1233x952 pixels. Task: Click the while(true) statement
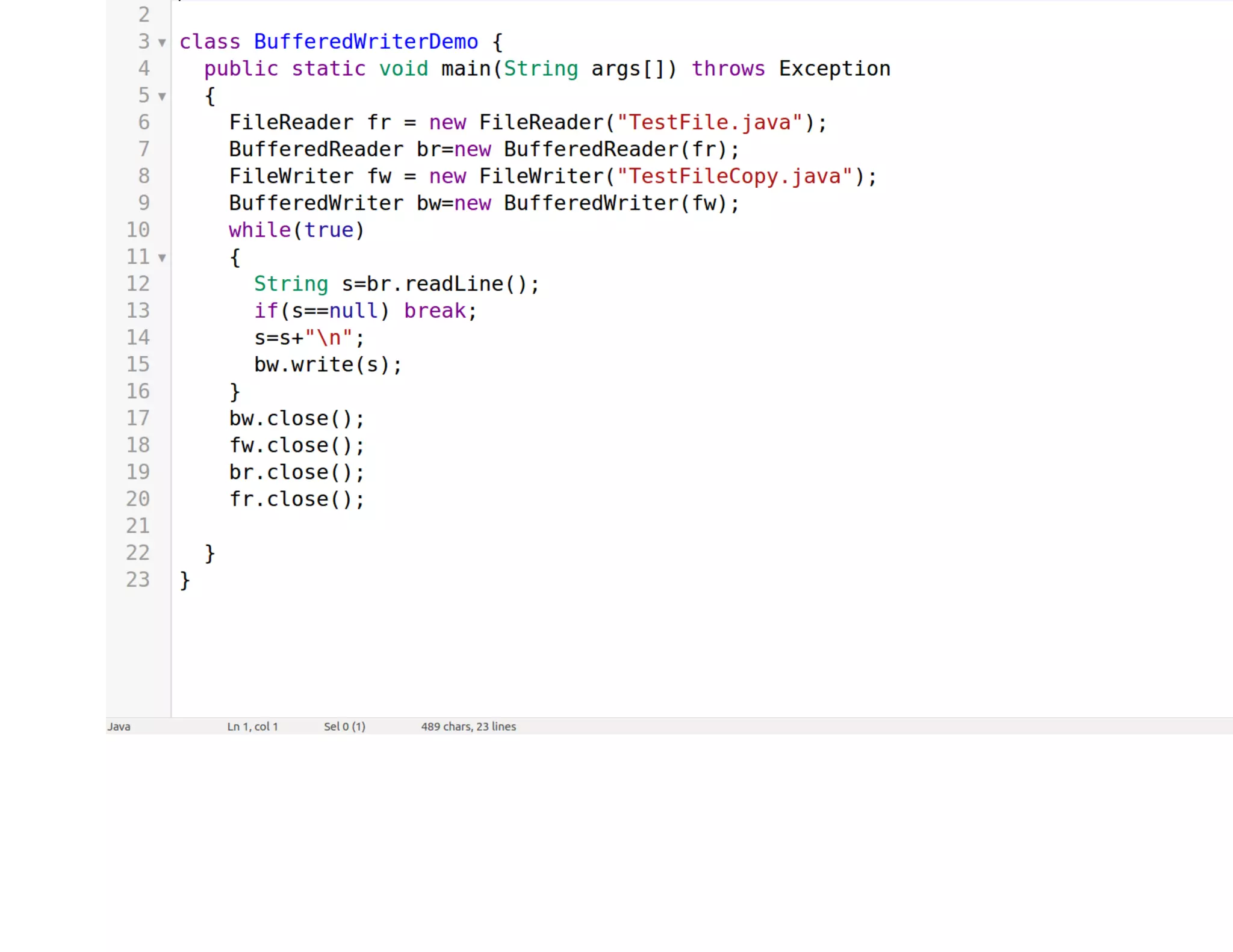[296, 230]
